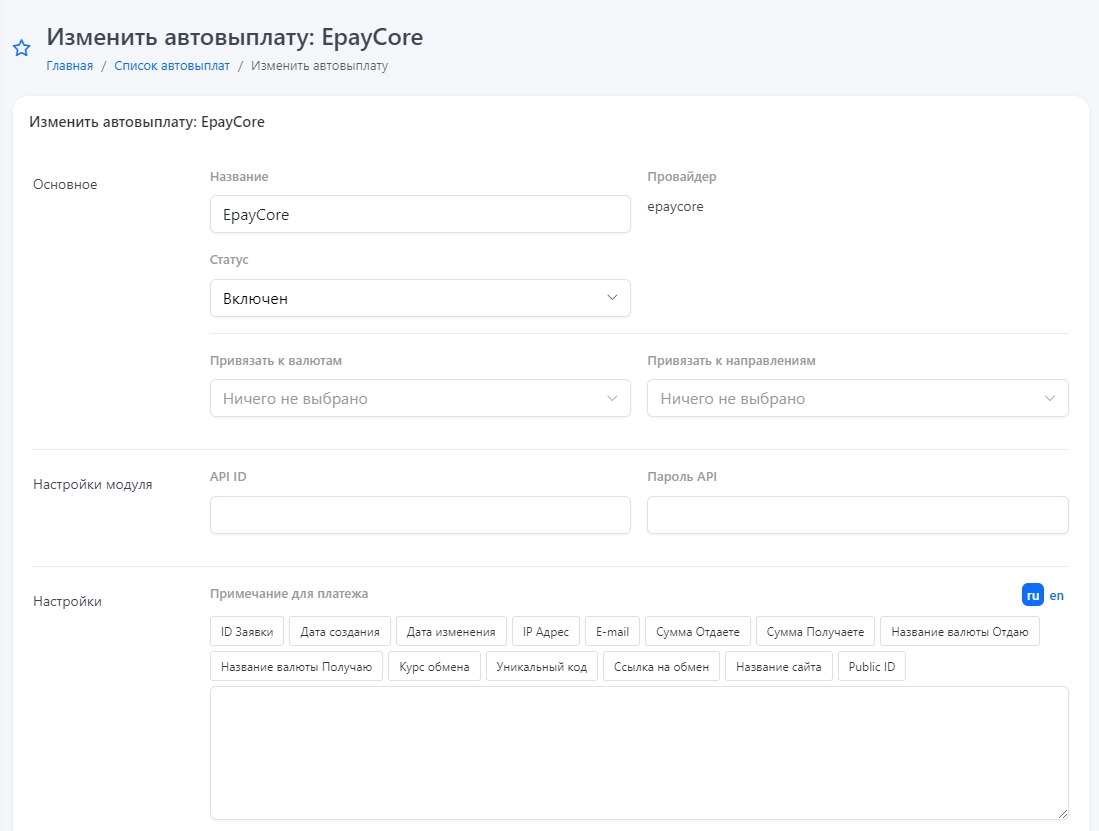This screenshot has height=831, width=1099.
Task: Switch note language to en
Action: [x=1057, y=595]
